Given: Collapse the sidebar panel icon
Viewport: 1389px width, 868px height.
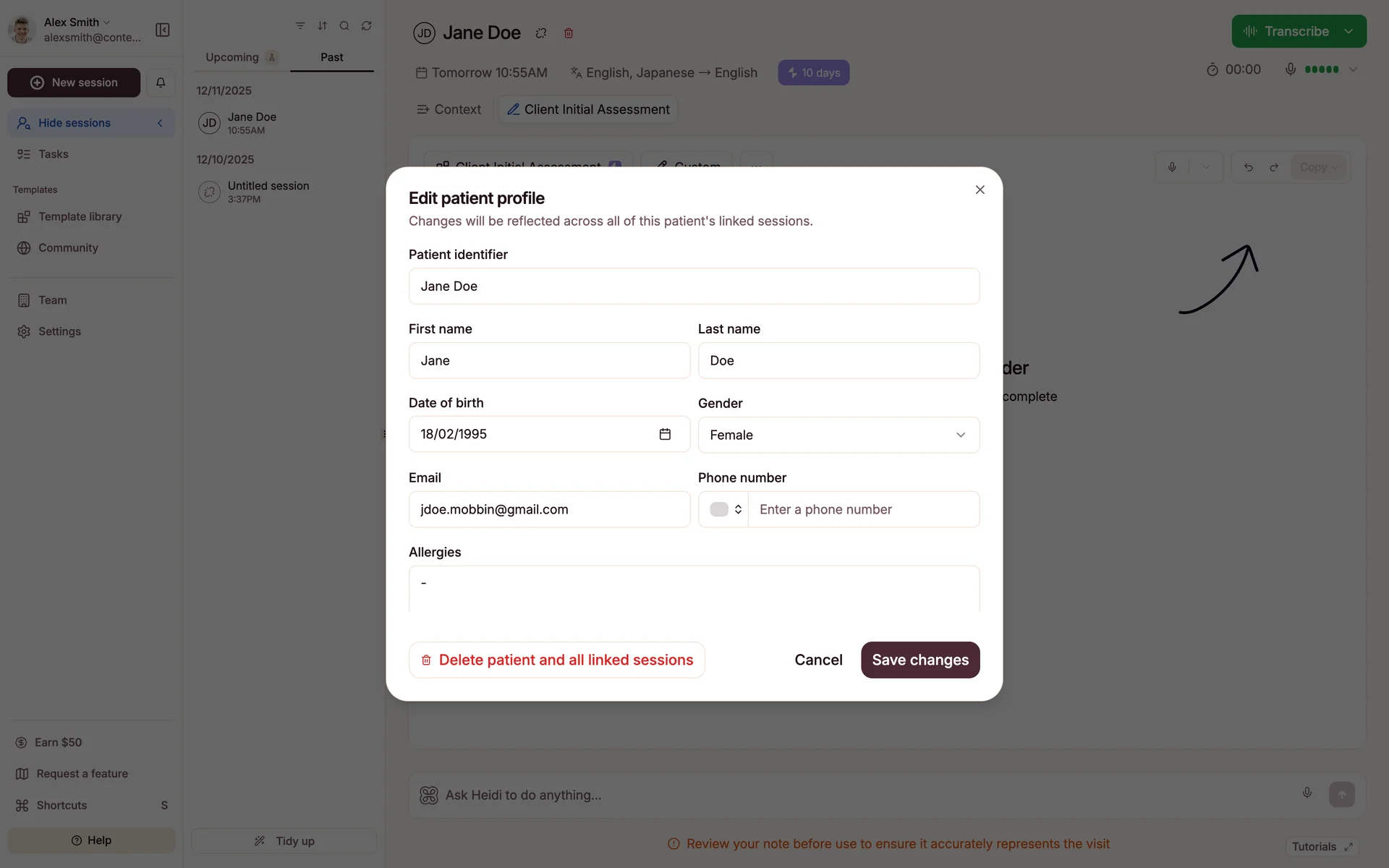Looking at the screenshot, I should pyautogui.click(x=163, y=30).
